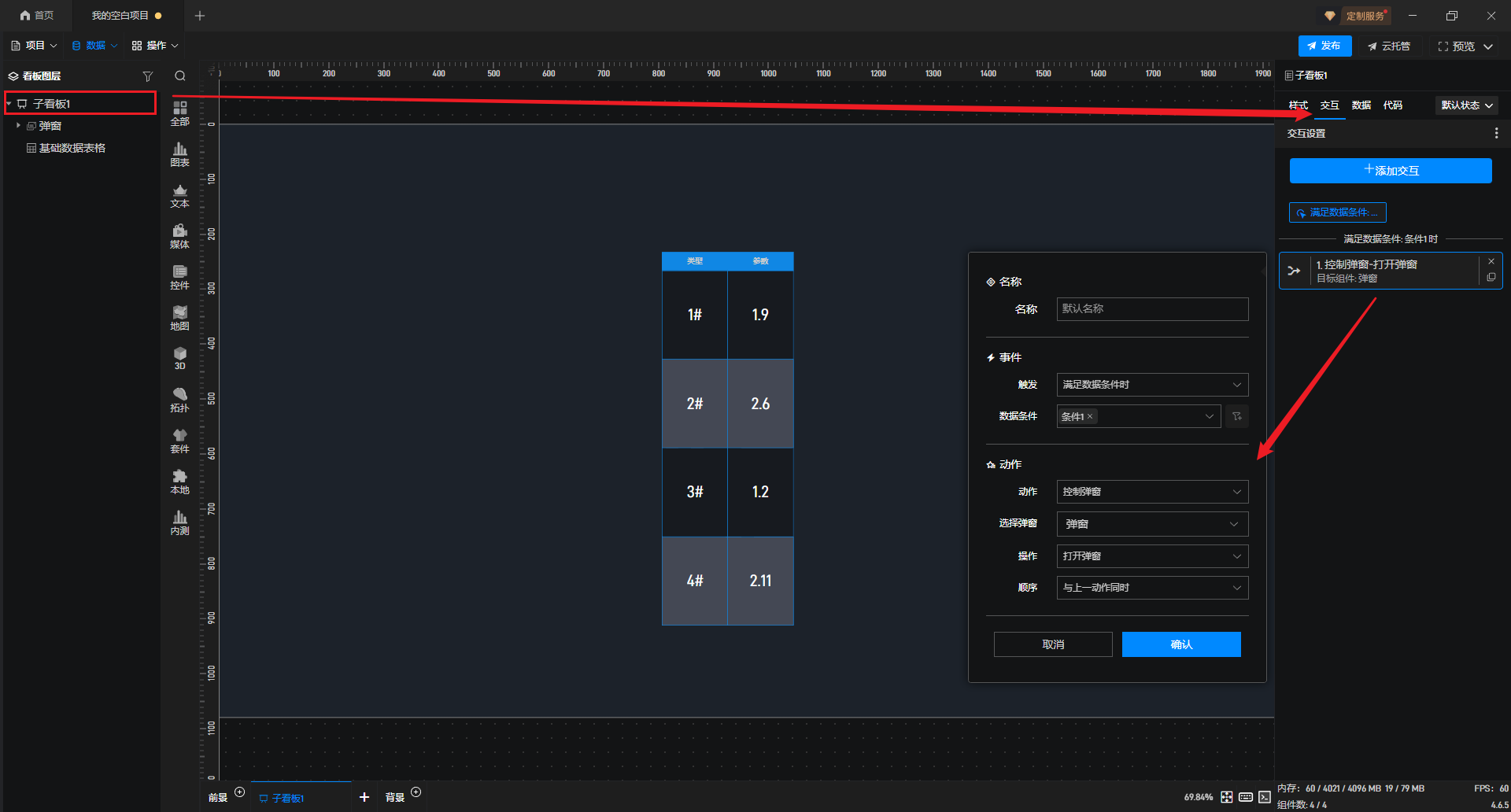Delete the 控制弹窗-打开弹窗 interaction
Image resolution: width=1511 pixels, height=812 pixels.
pyautogui.click(x=1491, y=261)
